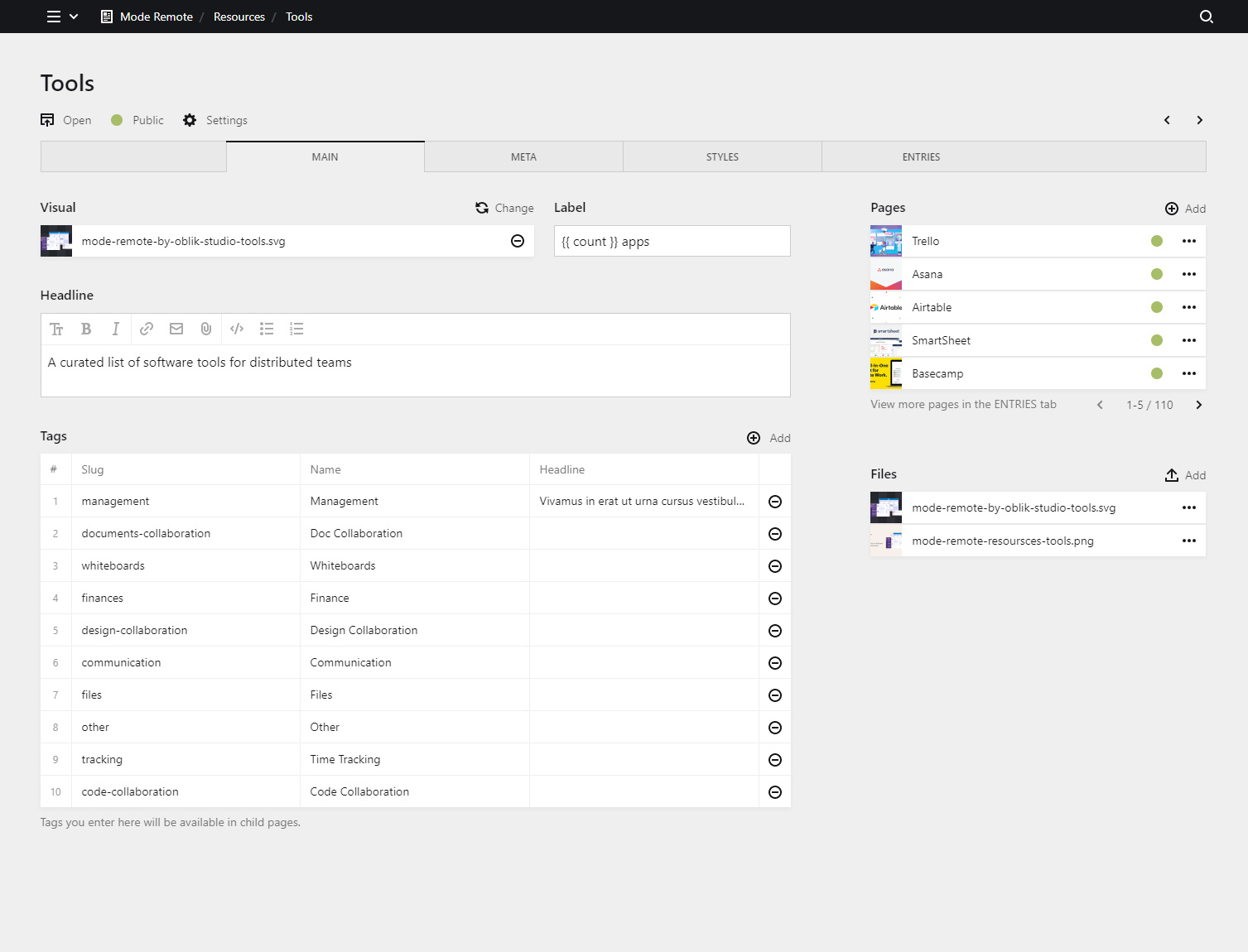Toggle bold formatting in the Headline editor
Image resolution: width=1248 pixels, height=952 pixels.
click(x=86, y=329)
